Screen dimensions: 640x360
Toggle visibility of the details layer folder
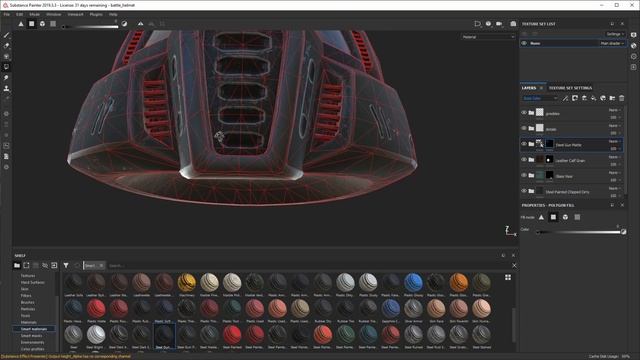click(524, 128)
